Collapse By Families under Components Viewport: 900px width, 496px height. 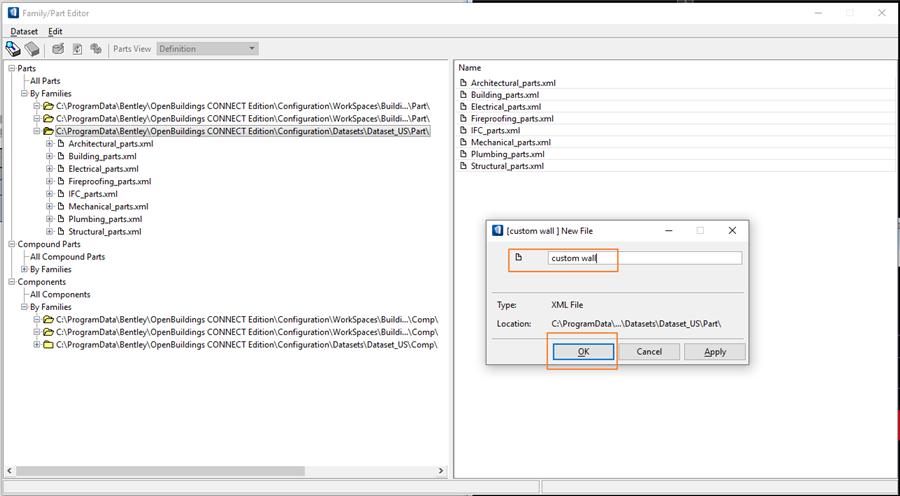tap(24, 307)
